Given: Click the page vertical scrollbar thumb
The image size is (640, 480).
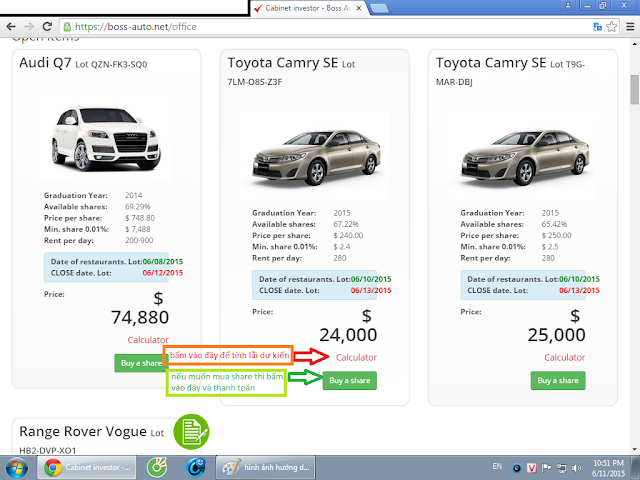Looking at the screenshot, I should (635, 89).
